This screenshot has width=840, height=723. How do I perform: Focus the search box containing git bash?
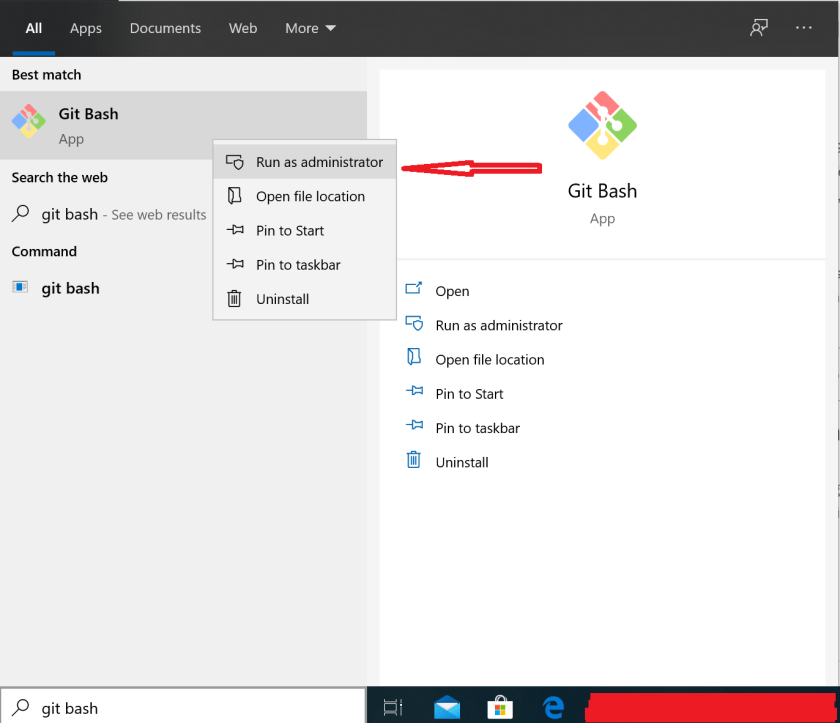click(x=183, y=707)
